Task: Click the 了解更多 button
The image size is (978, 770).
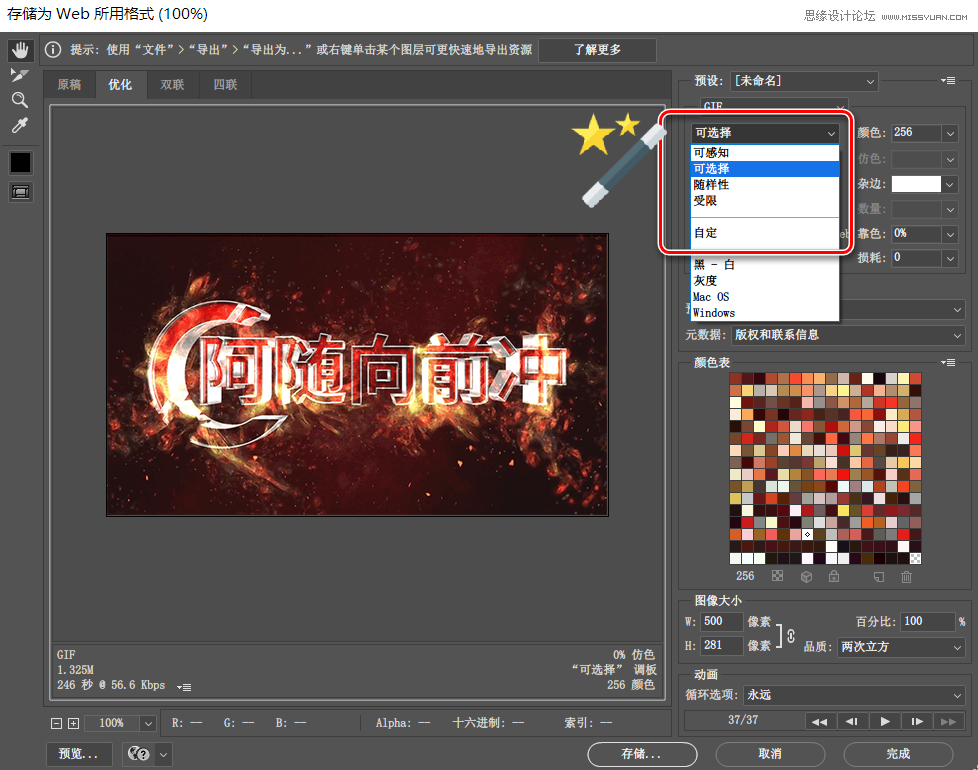Action: click(x=597, y=49)
